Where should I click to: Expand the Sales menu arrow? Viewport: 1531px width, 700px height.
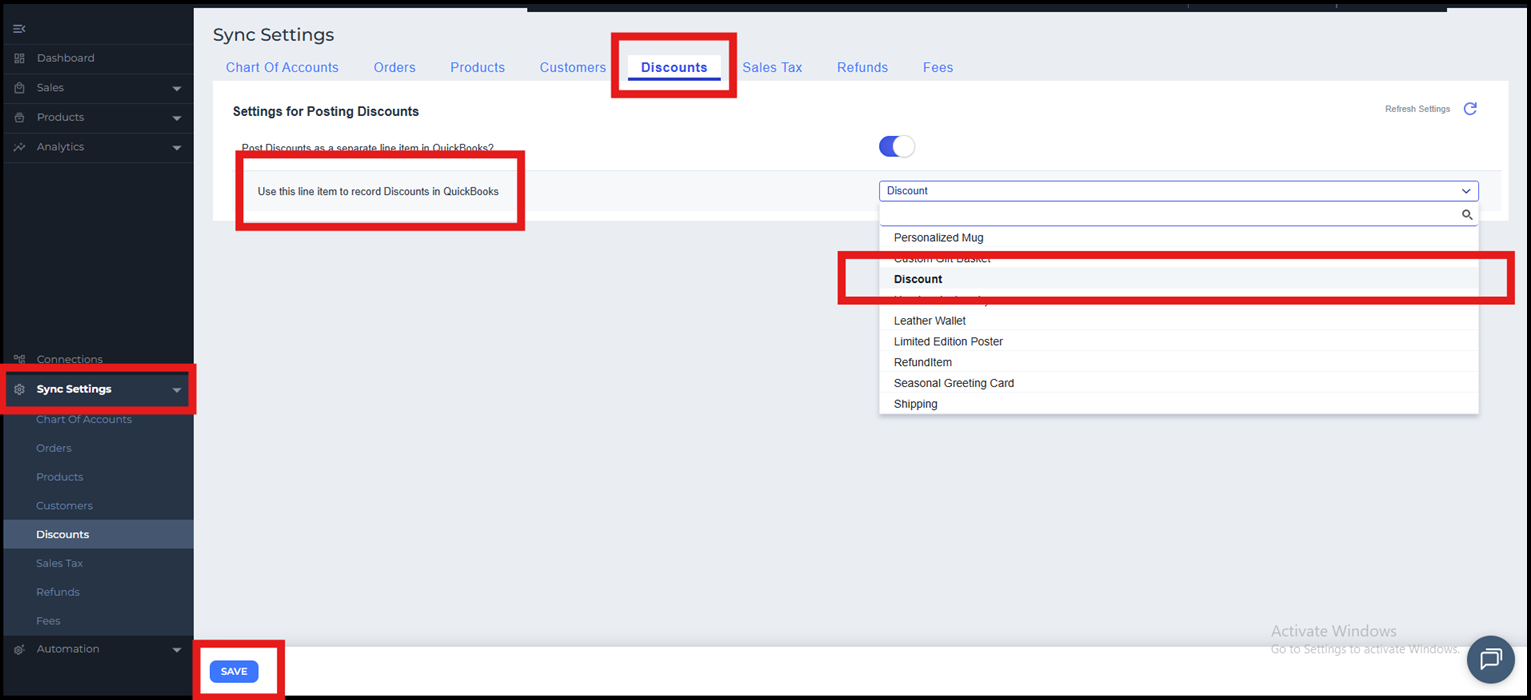coord(177,89)
